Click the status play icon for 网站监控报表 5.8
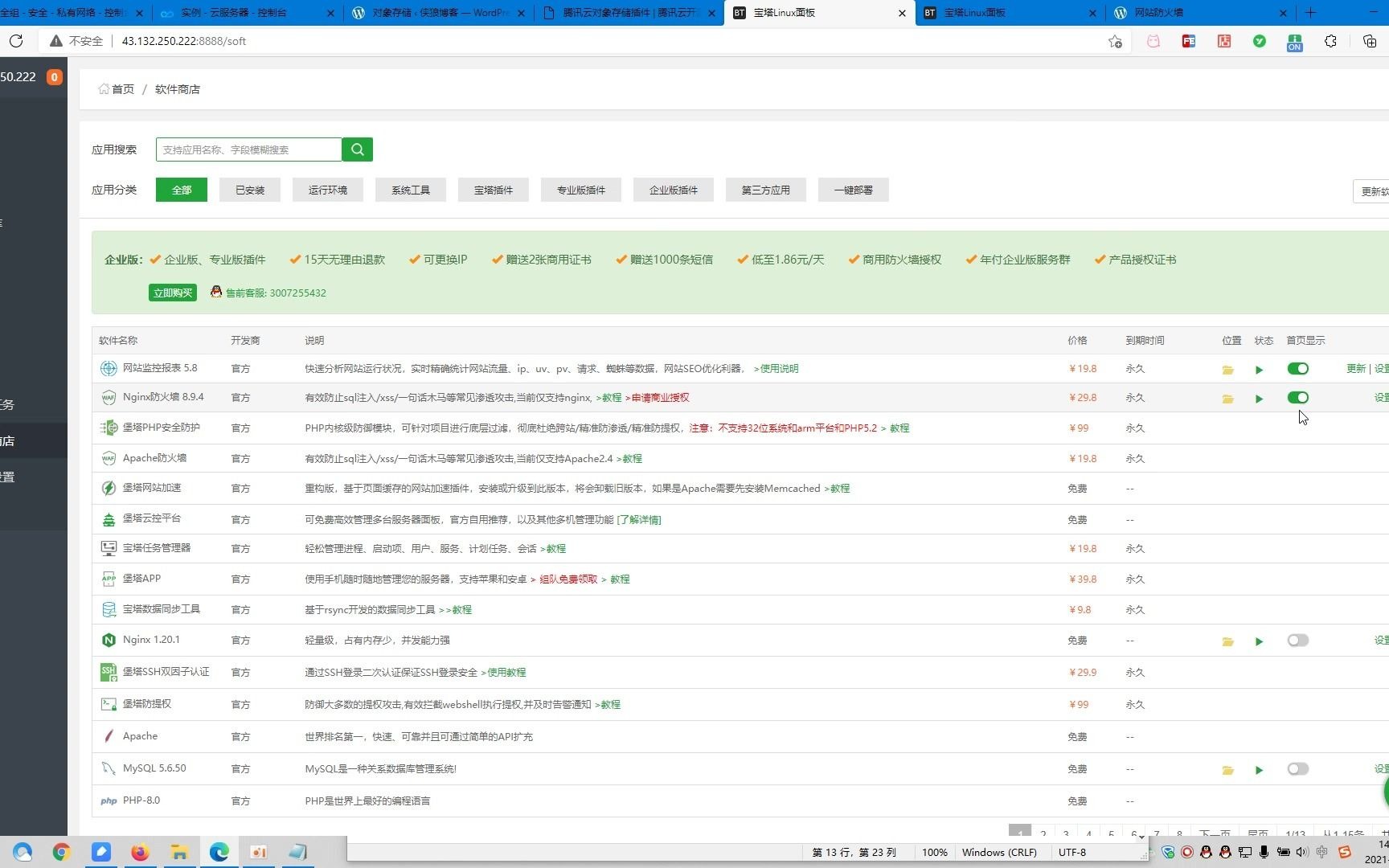This screenshot has height=868, width=1389. coord(1259,370)
